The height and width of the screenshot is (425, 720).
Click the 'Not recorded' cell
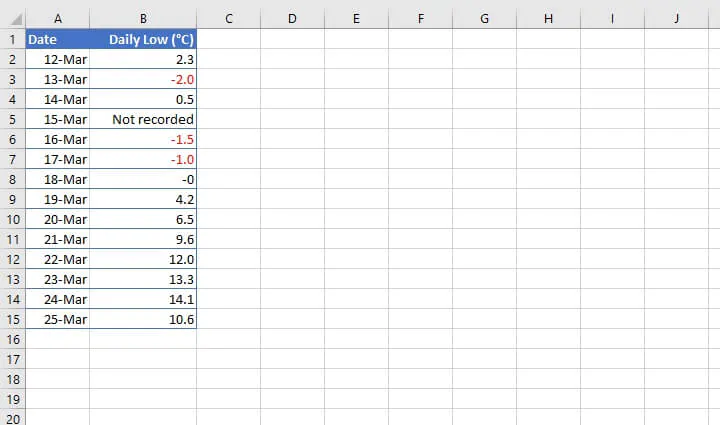[x=143, y=119]
